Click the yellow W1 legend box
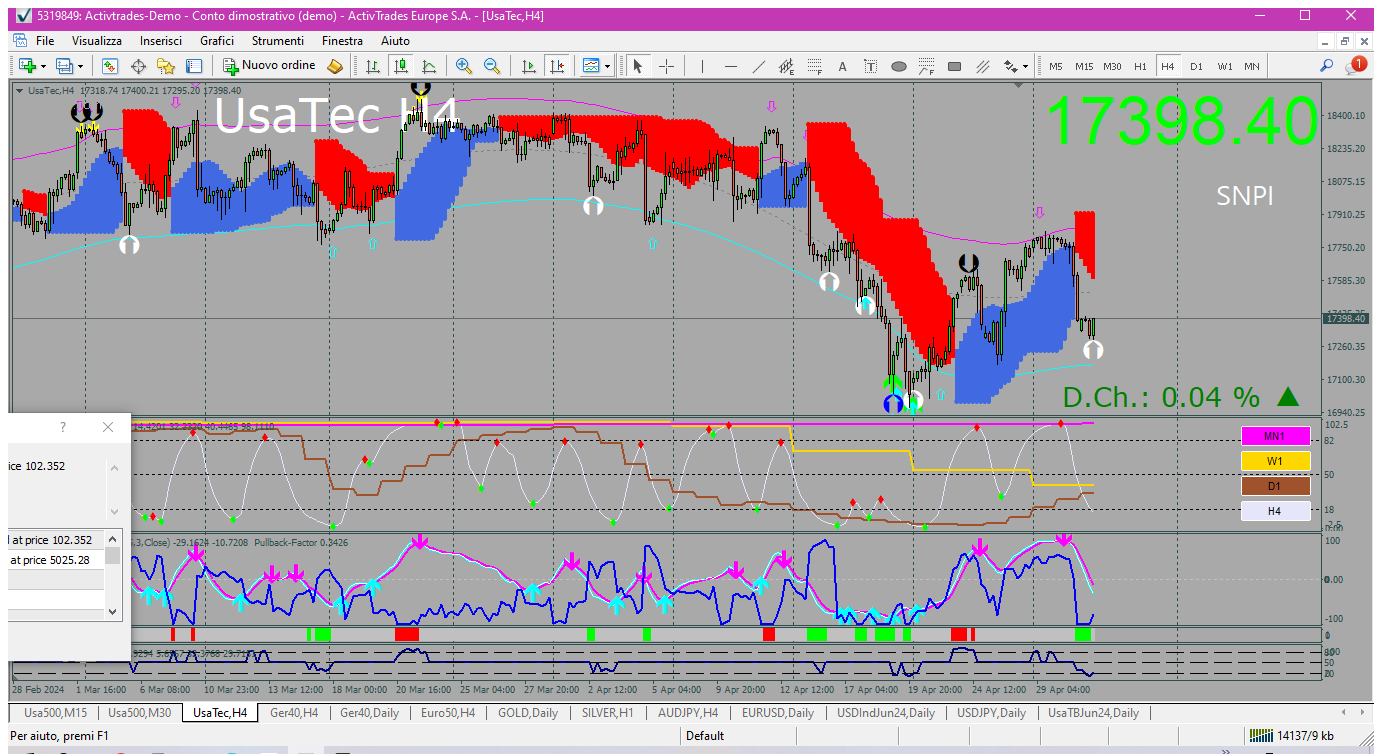 [x=1275, y=461]
